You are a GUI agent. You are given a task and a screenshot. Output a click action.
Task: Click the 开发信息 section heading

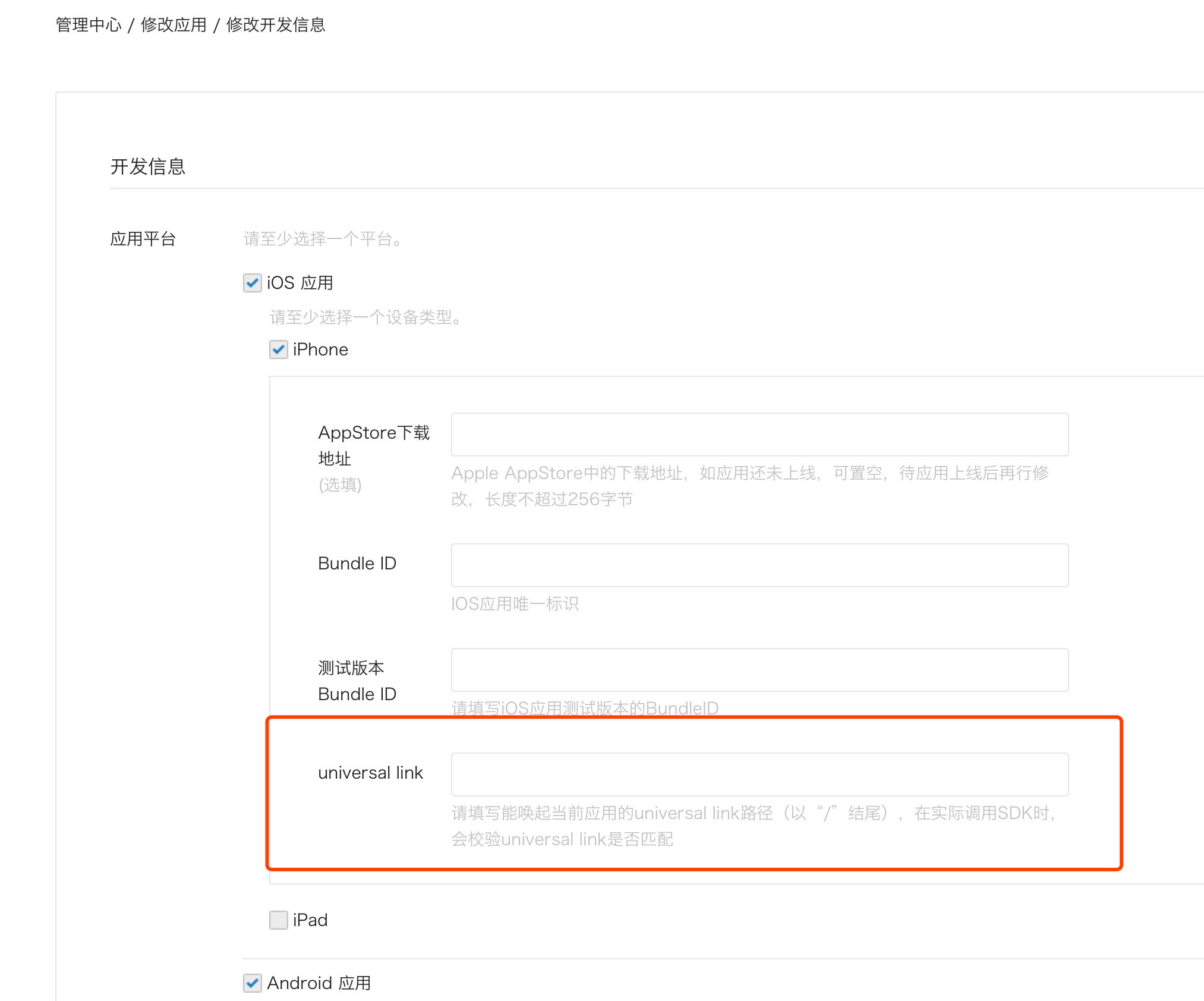pyautogui.click(x=148, y=166)
